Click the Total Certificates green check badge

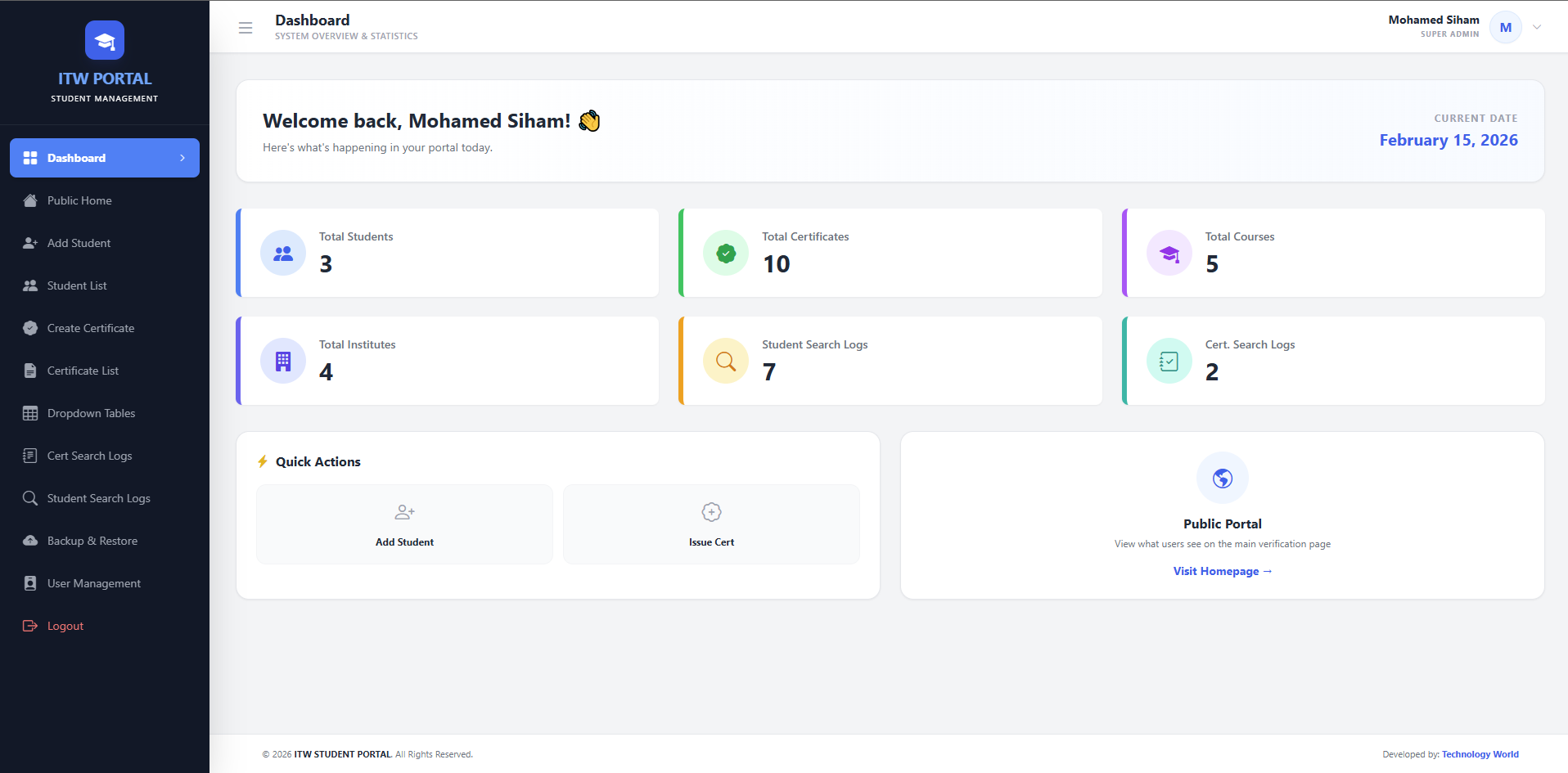click(725, 253)
